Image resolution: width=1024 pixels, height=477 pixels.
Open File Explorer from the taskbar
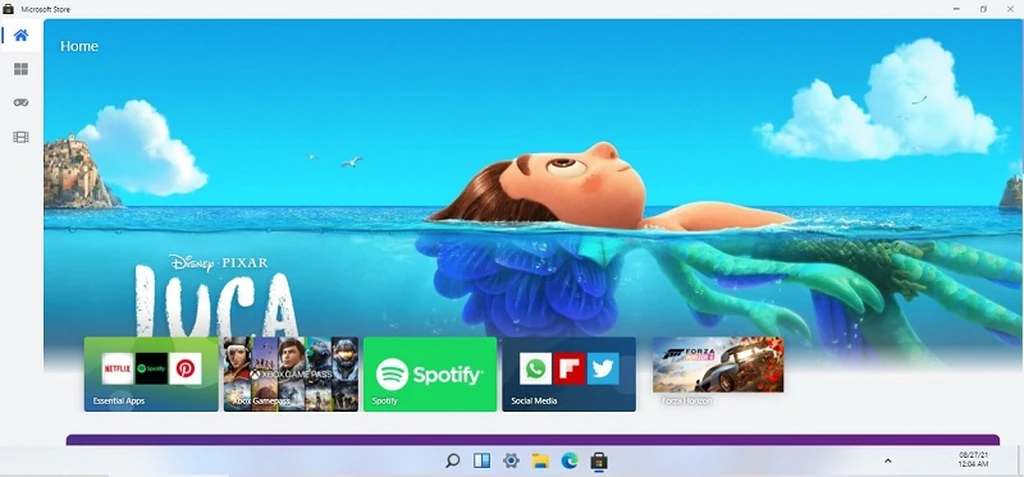click(x=540, y=461)
